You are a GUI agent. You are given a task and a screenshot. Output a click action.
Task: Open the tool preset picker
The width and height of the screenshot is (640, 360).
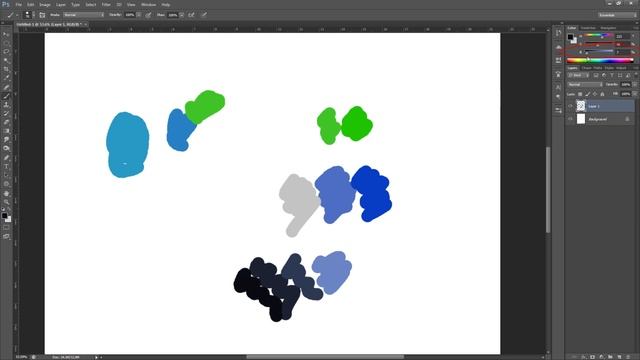pyautogui.click(x=12, y=15)
